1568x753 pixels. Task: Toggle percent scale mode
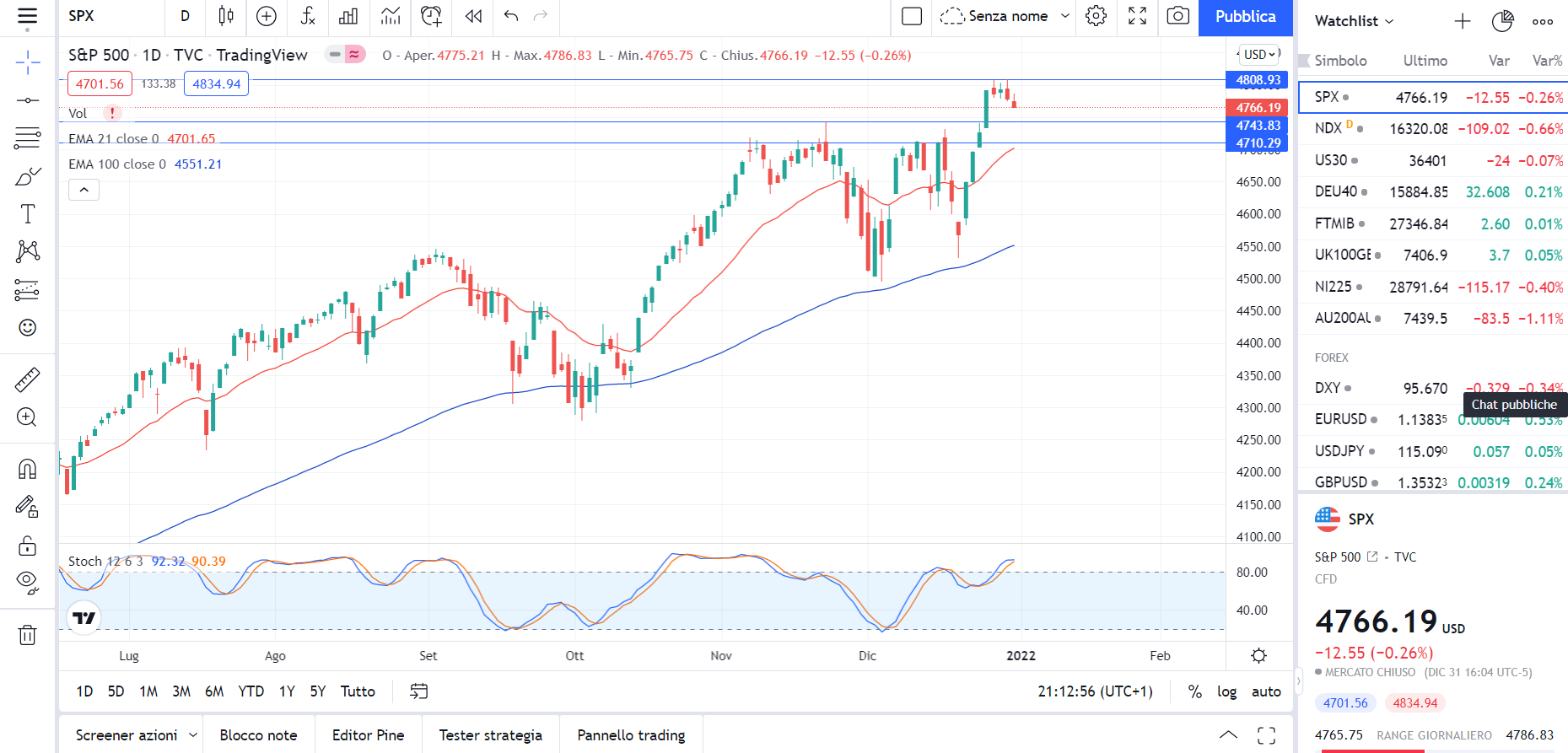click(x=1194, y=691)
